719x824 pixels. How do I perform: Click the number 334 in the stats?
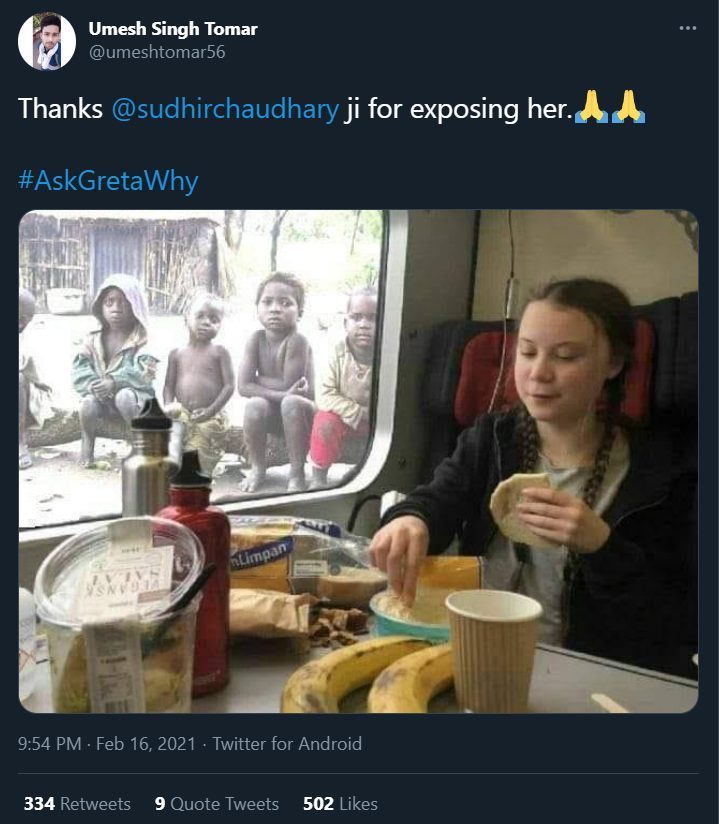click(39, 804)
